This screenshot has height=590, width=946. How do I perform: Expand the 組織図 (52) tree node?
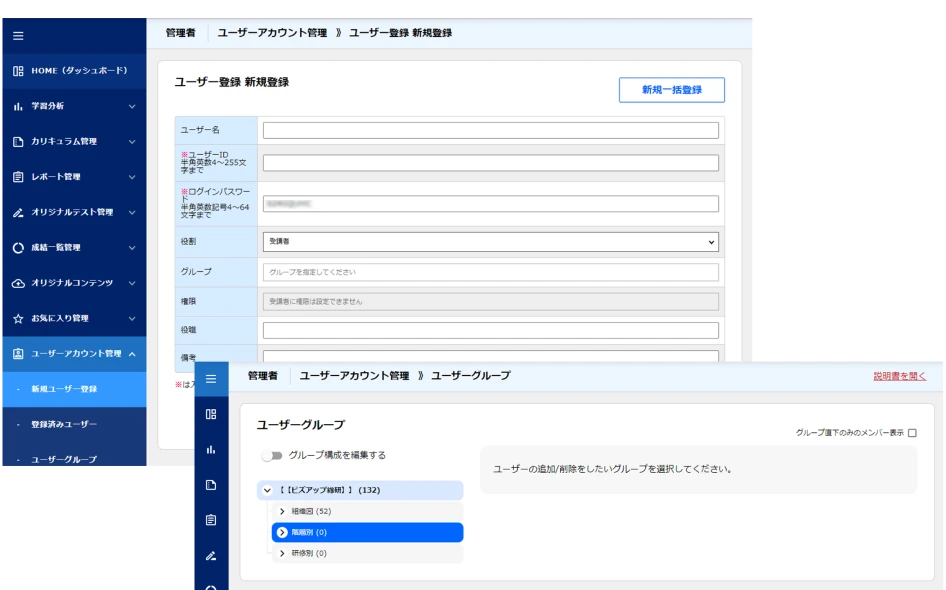tap(282, 511)
